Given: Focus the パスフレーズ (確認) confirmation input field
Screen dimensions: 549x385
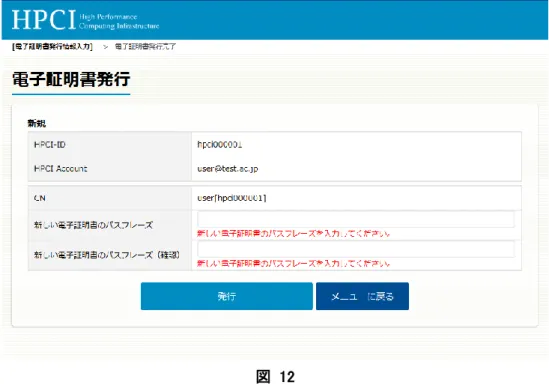Looking at the screenshot, I should click(x=356, y=249).
